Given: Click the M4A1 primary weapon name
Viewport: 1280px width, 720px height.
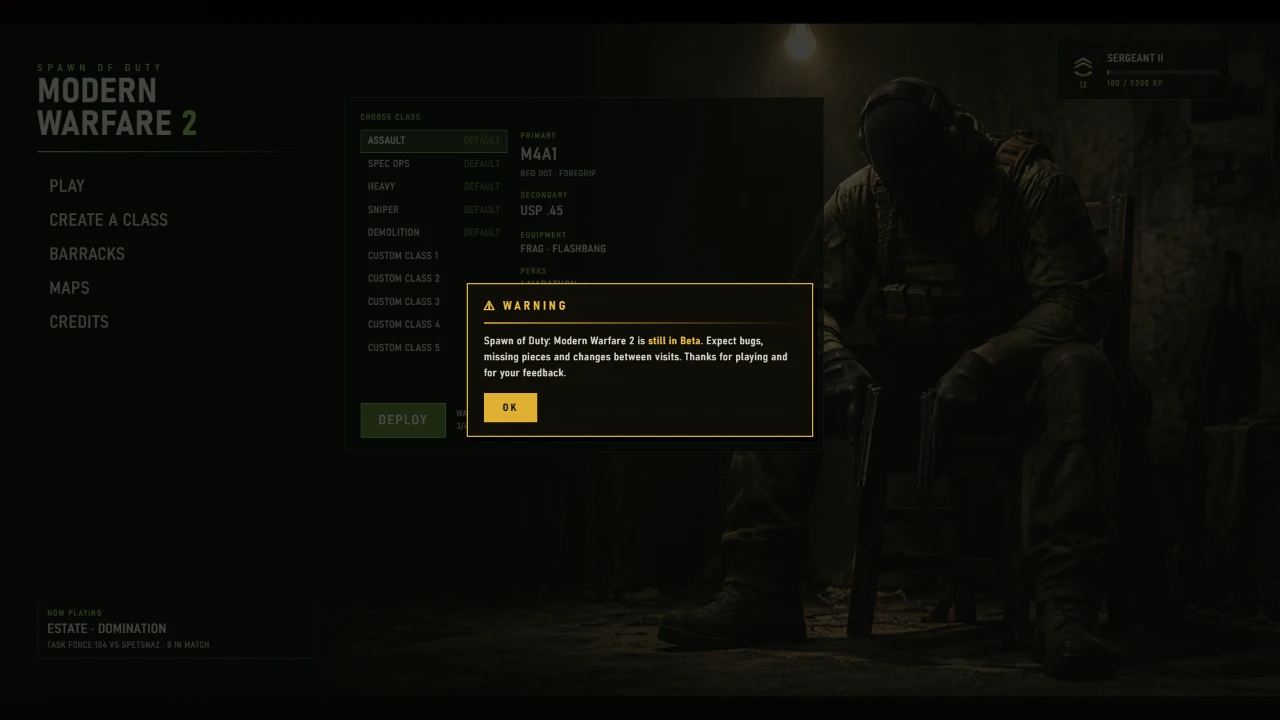Looking at the screenshot, I should pos(539,155).
